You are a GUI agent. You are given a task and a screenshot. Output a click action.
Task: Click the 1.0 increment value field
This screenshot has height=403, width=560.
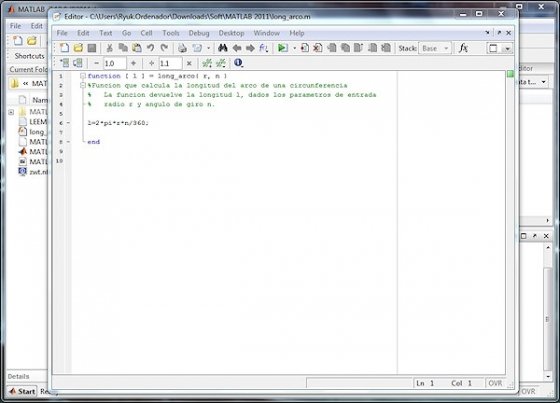click(114, 63)
